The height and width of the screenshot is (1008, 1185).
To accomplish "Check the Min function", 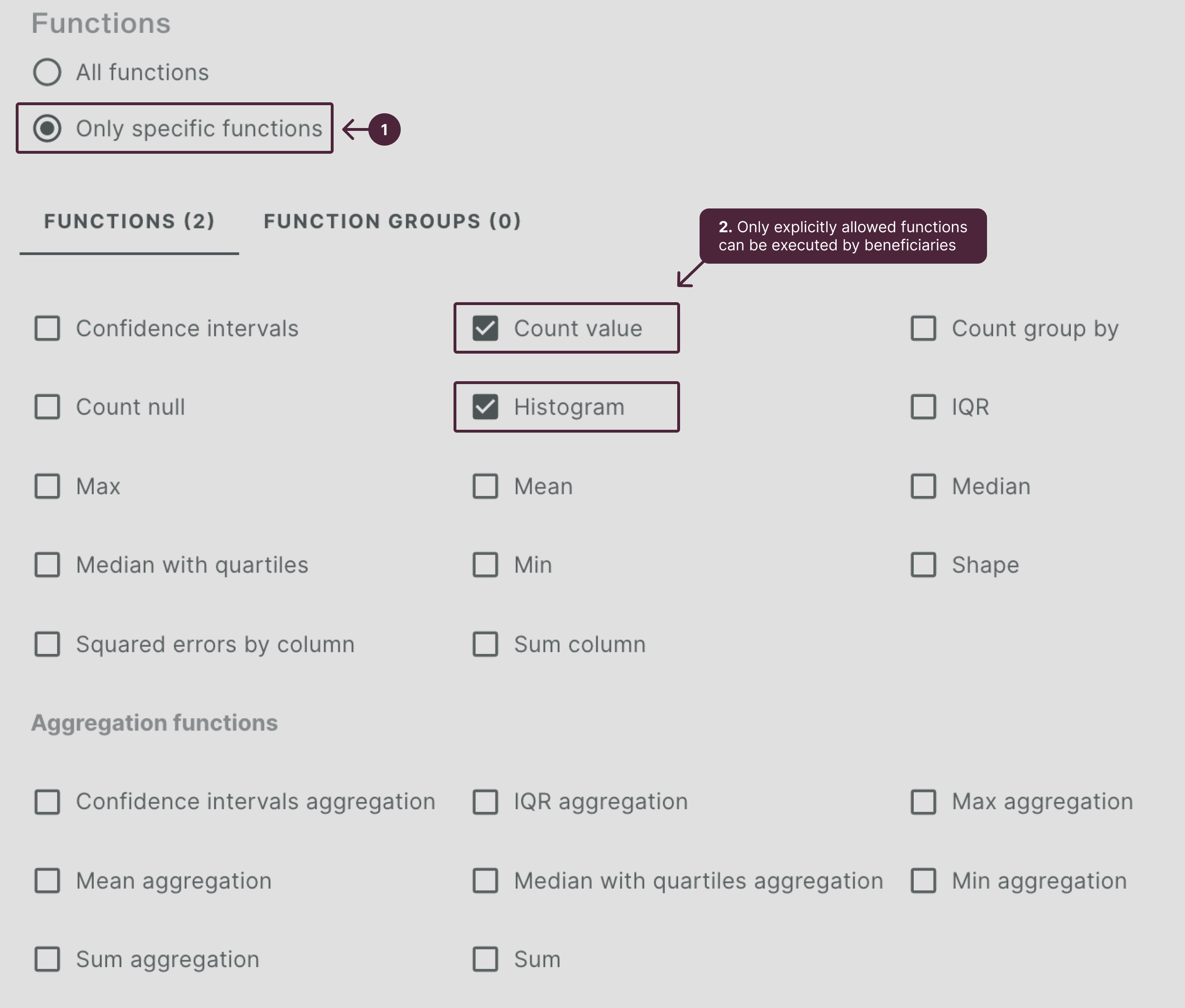I will coord(486,564).
